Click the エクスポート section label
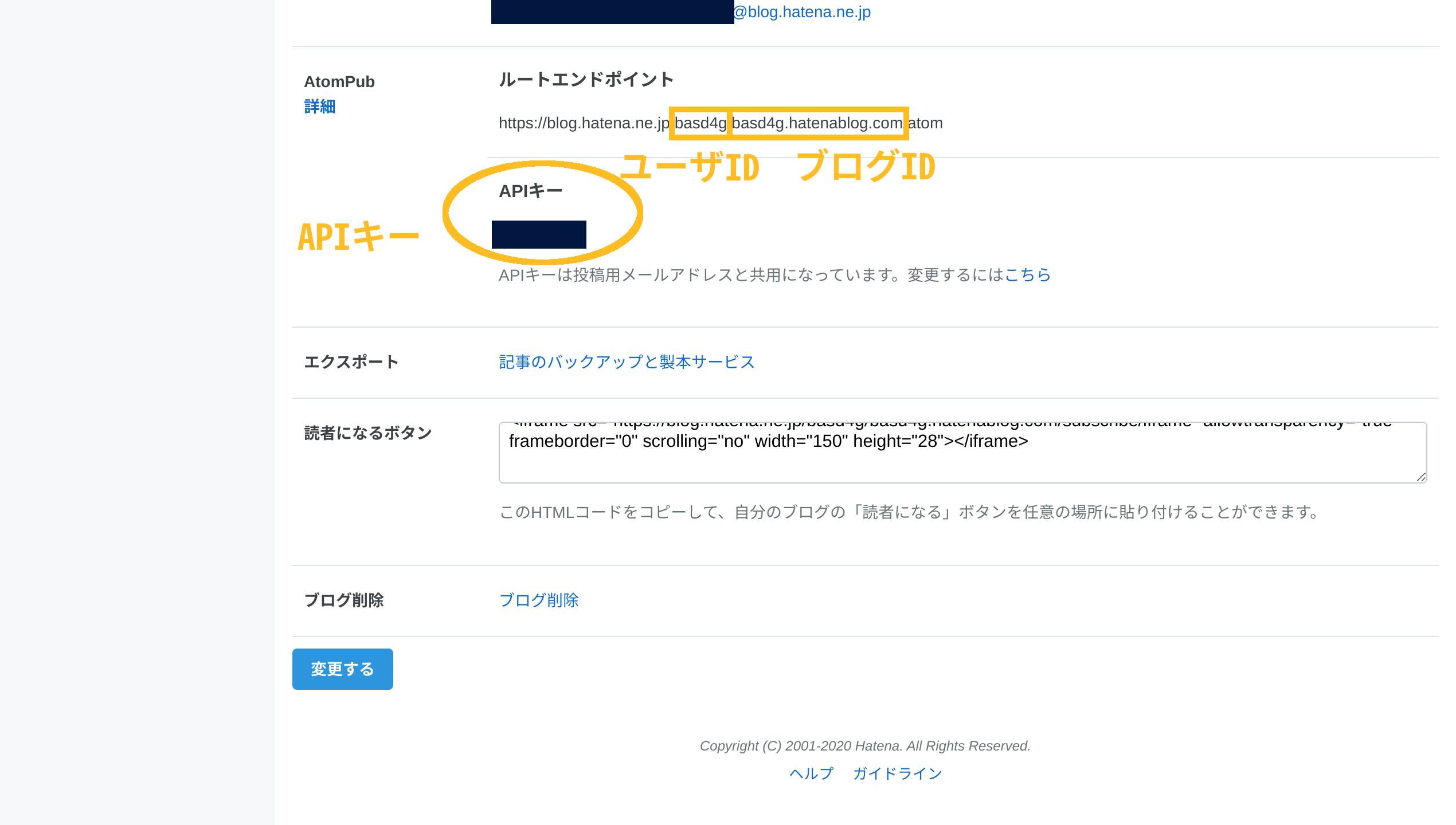Screen dimensions: 1456x825 [351, 362]
